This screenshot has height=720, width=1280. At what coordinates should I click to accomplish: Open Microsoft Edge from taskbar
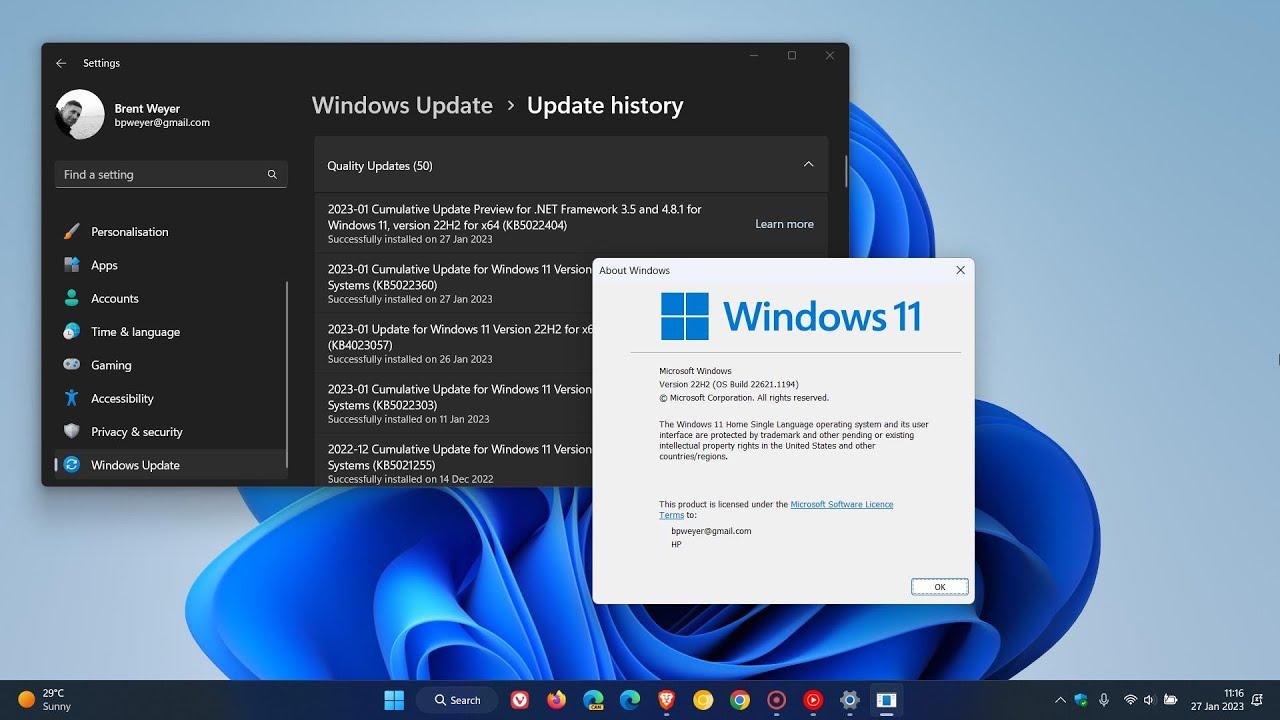630,700
